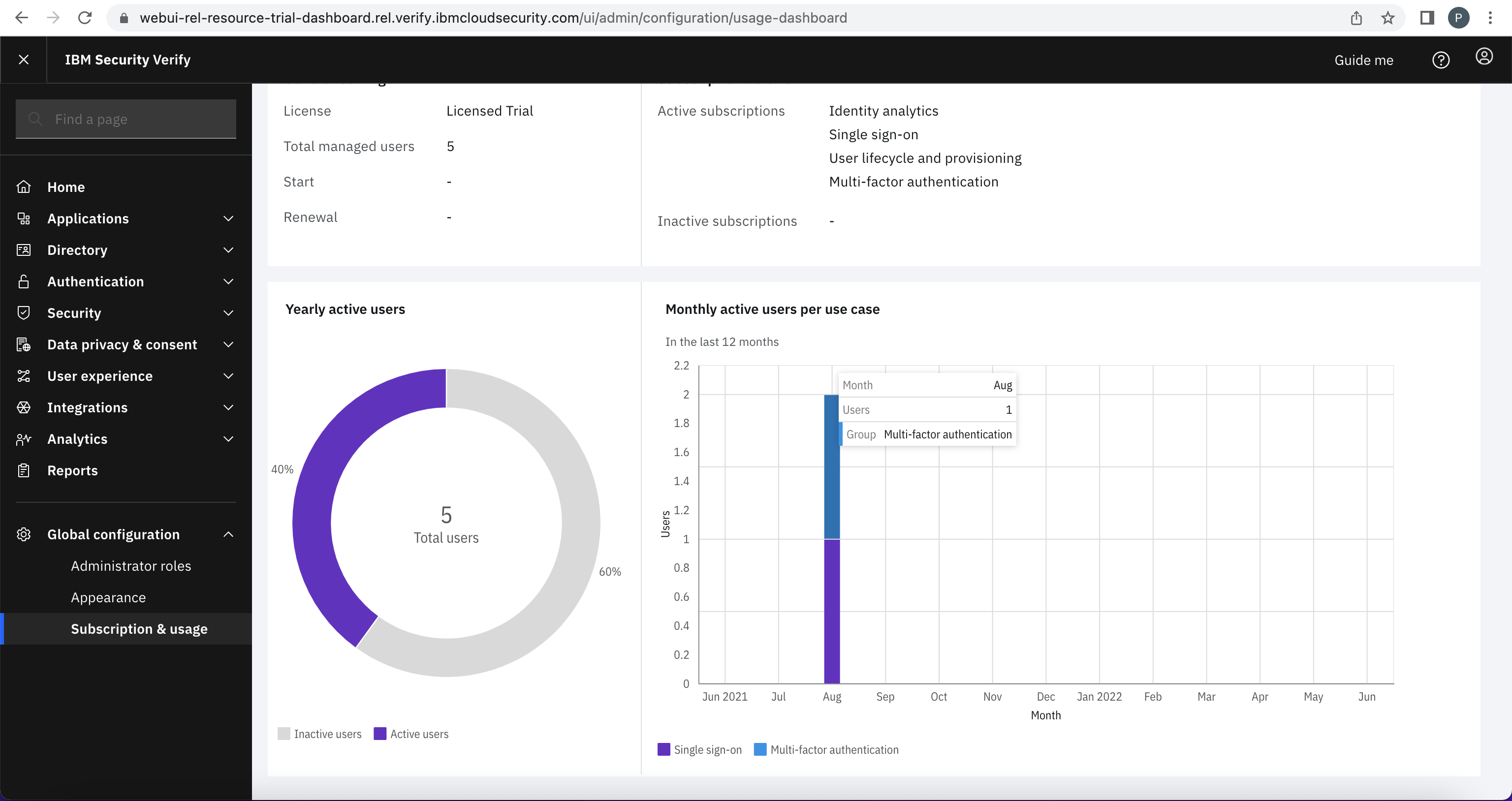Toggle Multi-factor authentication legend item
Viewport: 1512px width, 801px height.
pyautogui.click(x=826, y=749)
